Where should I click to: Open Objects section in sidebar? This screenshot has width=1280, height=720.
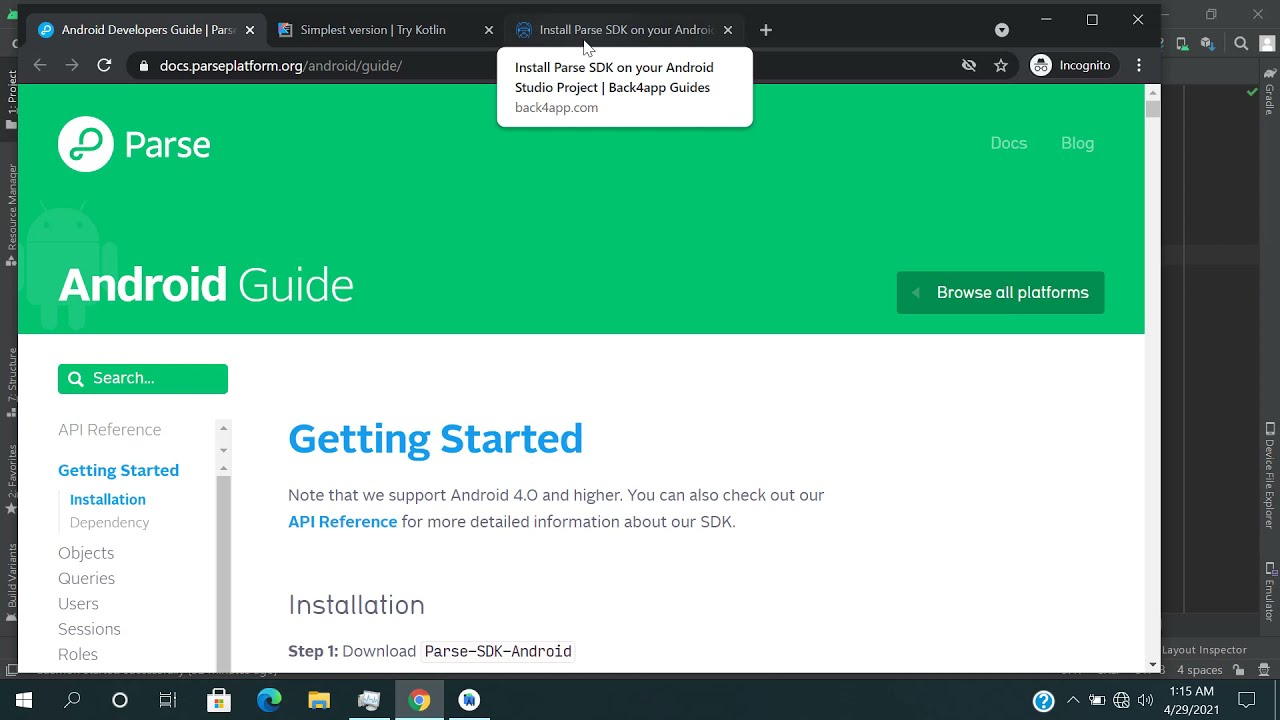pyautogui.click(x=86, y=552)
